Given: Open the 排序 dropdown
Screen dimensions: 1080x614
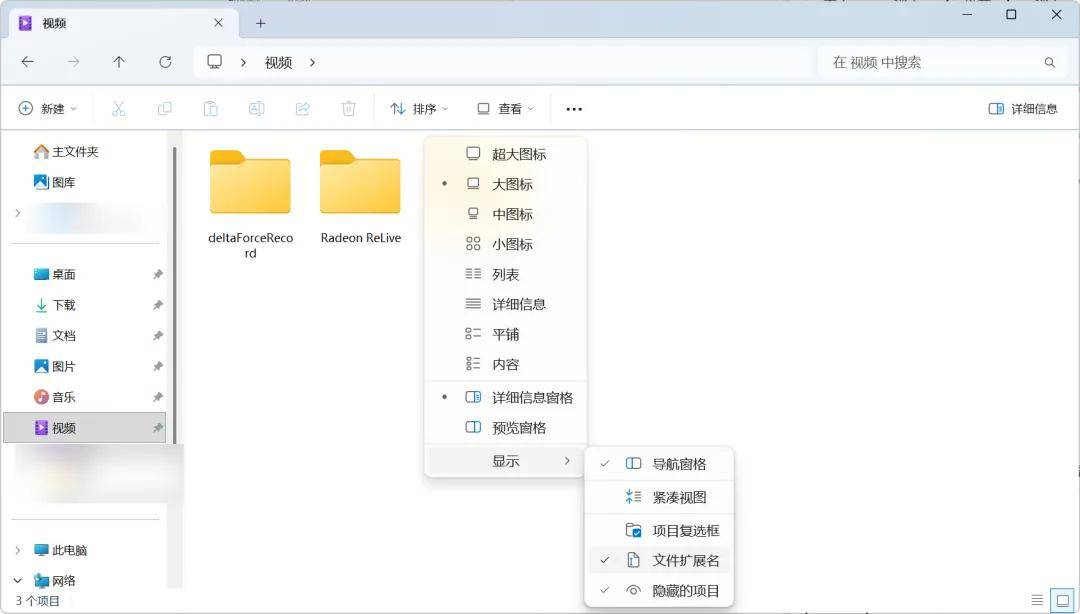Looking at the screenshot, I should 419,109.
